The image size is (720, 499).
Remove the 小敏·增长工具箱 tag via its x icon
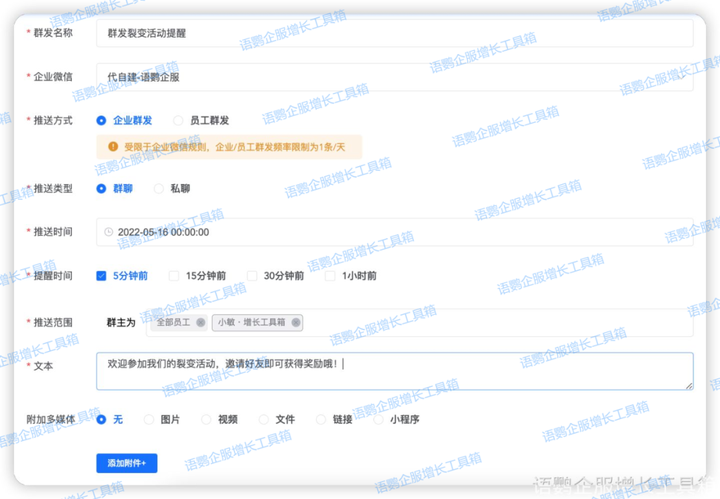pos(296,323)
